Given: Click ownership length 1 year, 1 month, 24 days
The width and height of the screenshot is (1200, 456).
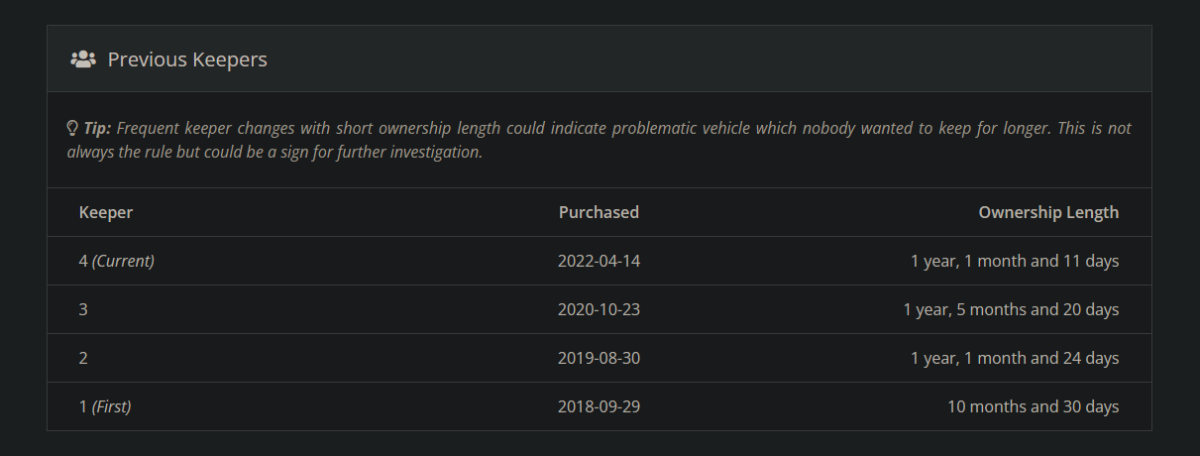Looking at the screenshot, I should click(x=1014, y=358).
